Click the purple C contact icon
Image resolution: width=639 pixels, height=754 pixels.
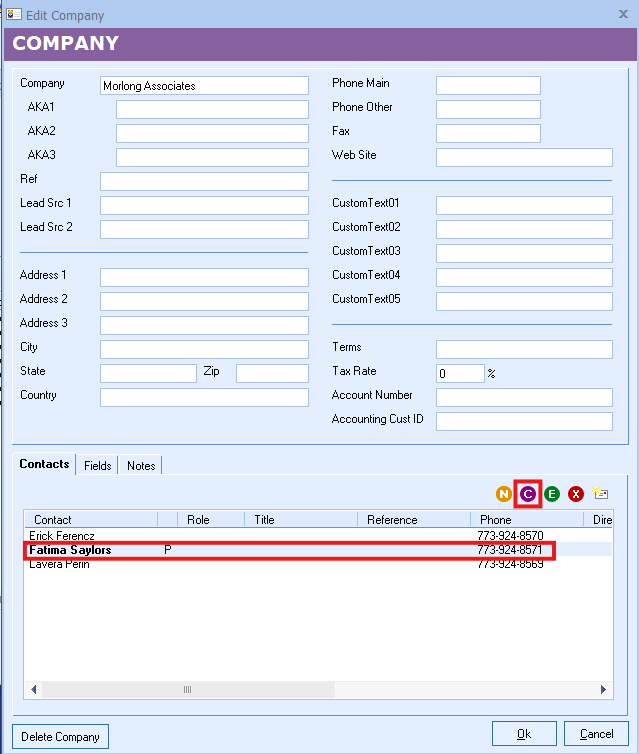[528, 493]
